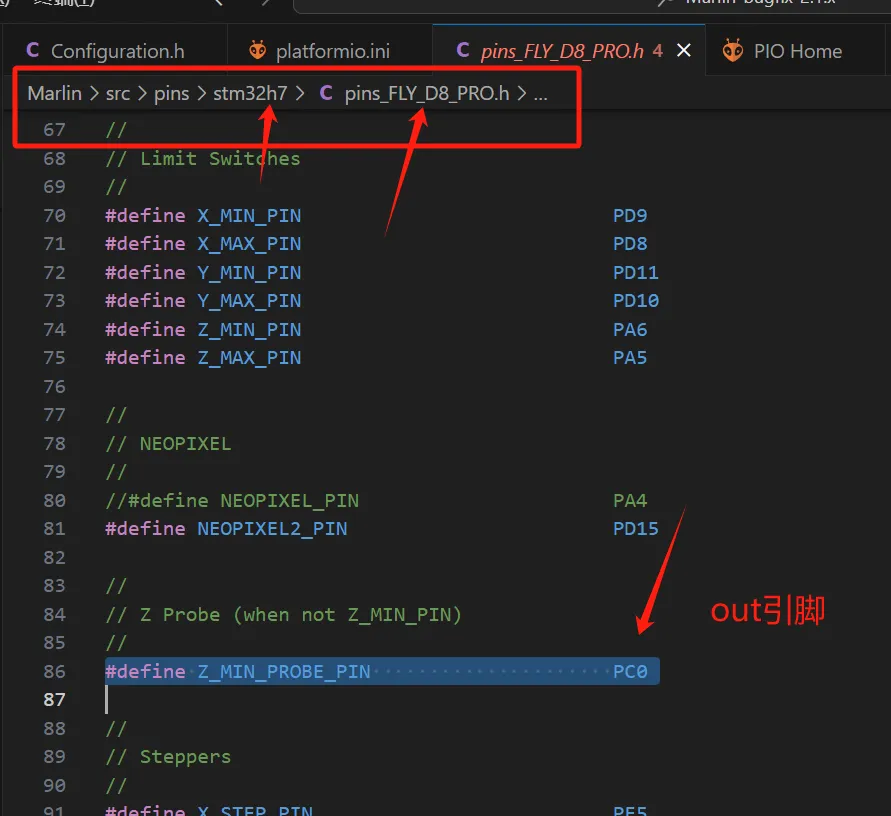
Task: Click the X_MIN_PIN define on line 70
Action: click(x=249, y=215)
